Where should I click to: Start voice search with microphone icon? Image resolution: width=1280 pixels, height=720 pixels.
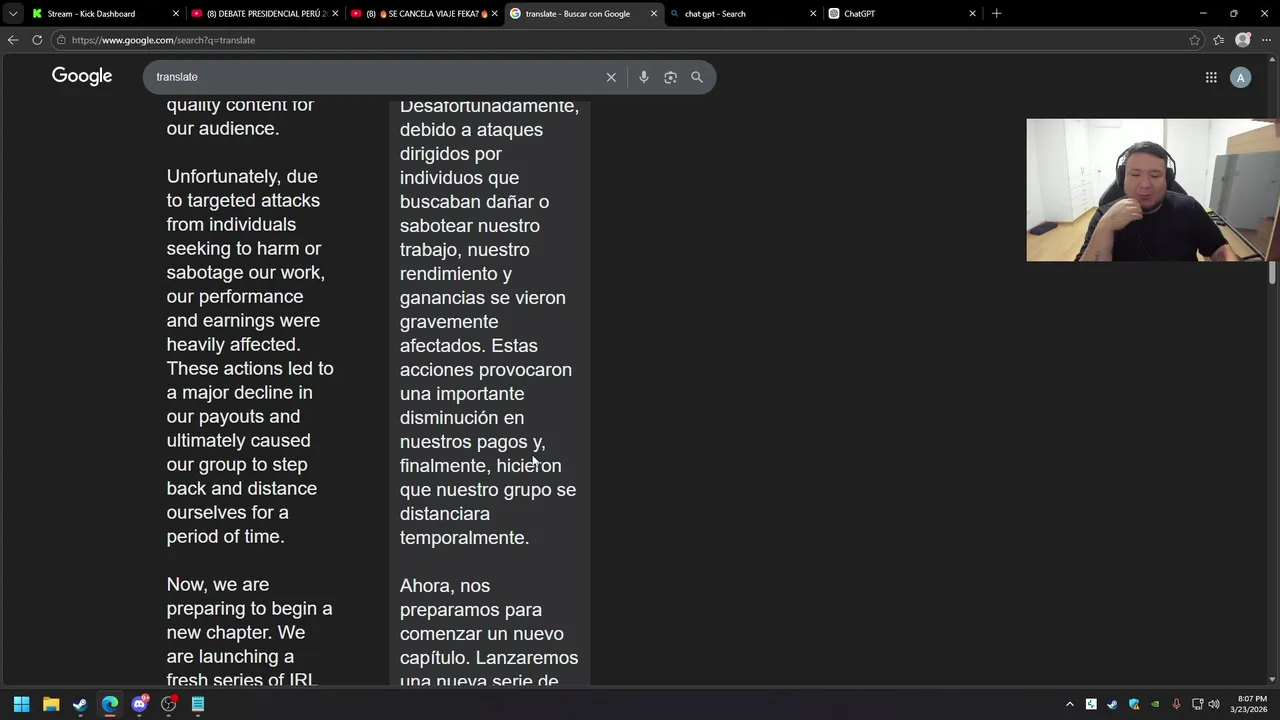[x=643, y=77]
